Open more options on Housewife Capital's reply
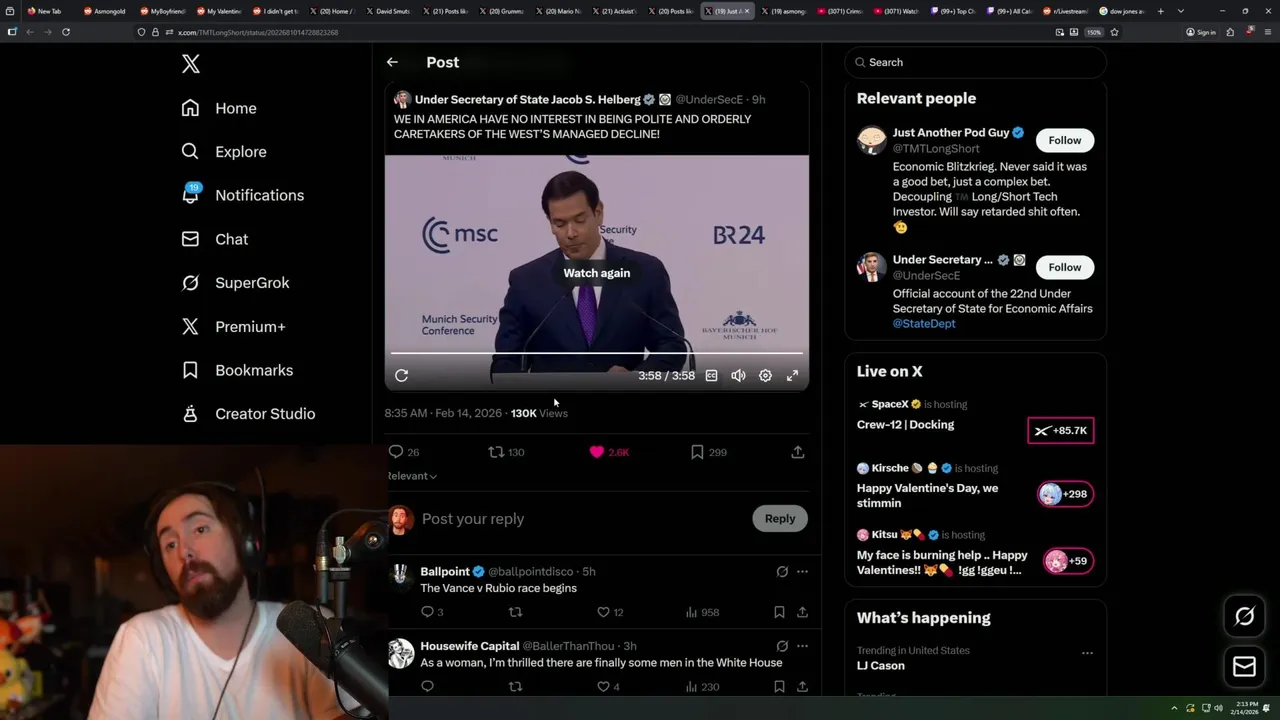Screen dimensions: 1280x720 (802, 646)
